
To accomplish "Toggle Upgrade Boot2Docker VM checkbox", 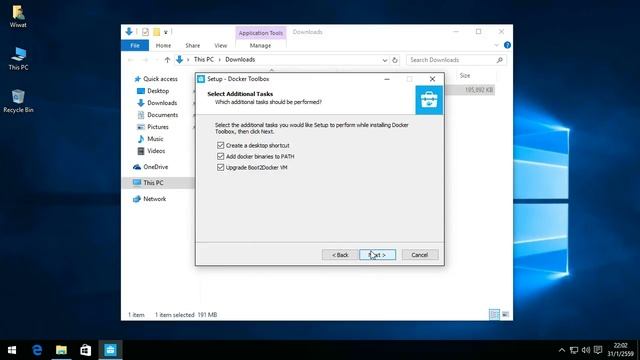I will pos(221,167).
